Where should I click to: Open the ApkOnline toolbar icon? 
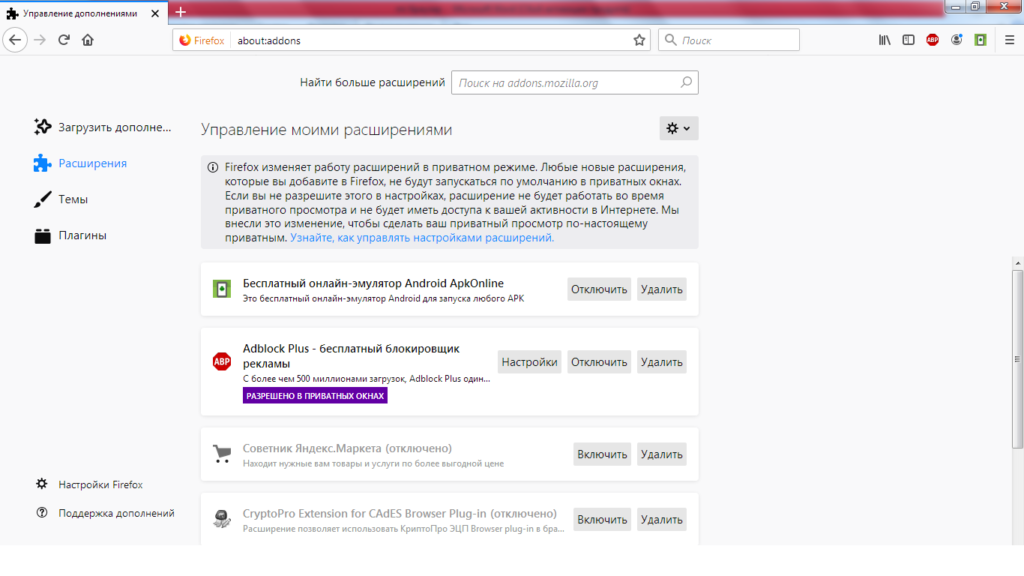(x=980, y=40)
